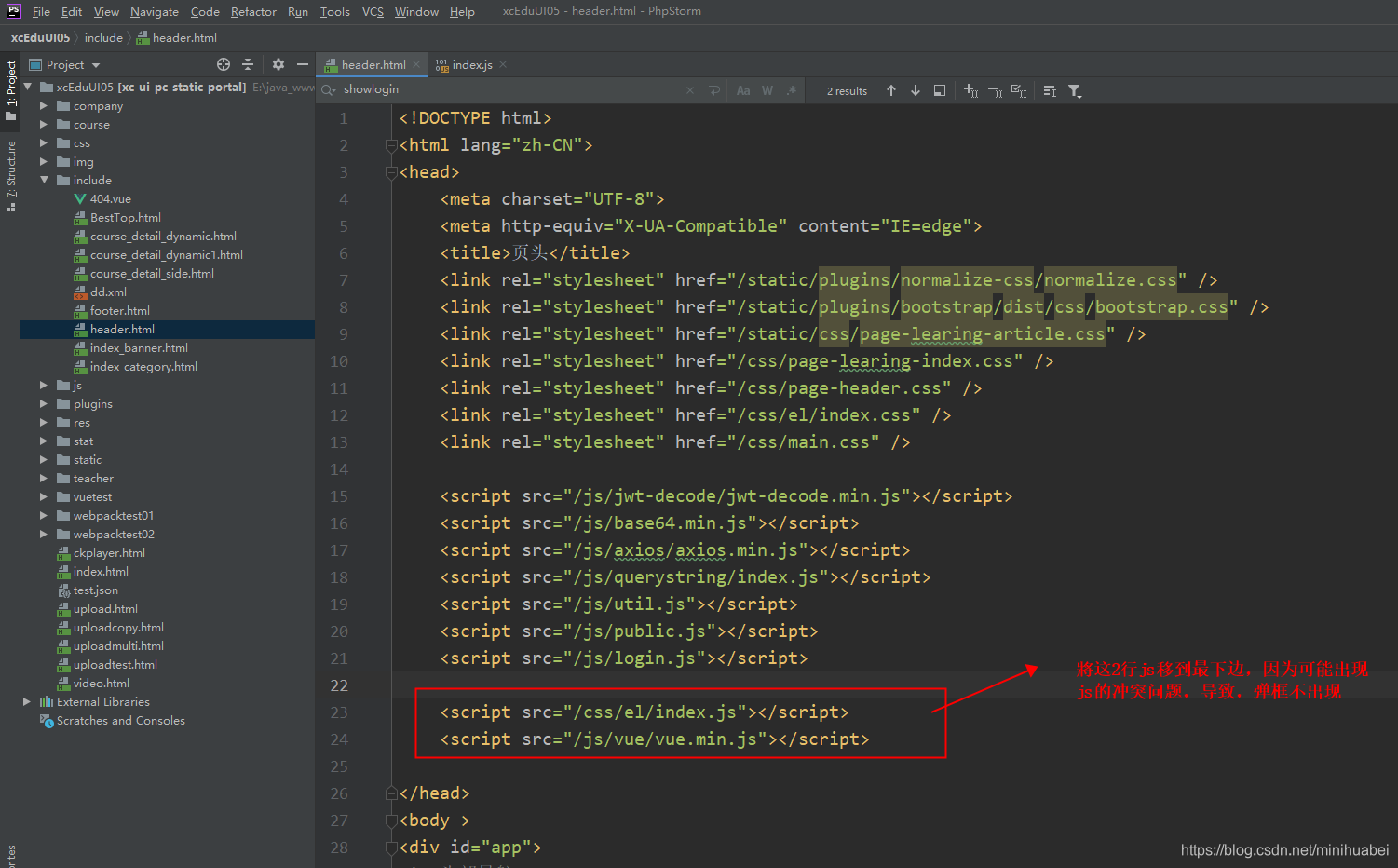The image size is (1398, 868).
Task: Toggle the 1: Project tool window tab
Action: pos(11,89)
